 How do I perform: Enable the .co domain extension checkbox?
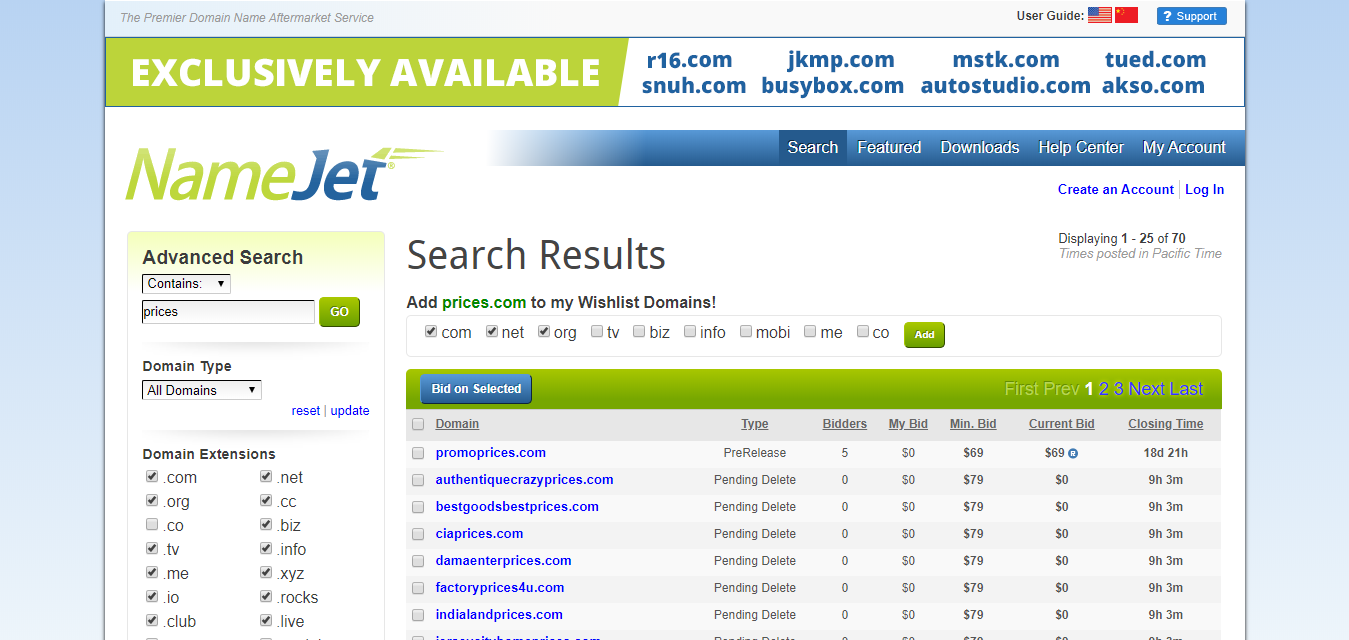point(152,525)
